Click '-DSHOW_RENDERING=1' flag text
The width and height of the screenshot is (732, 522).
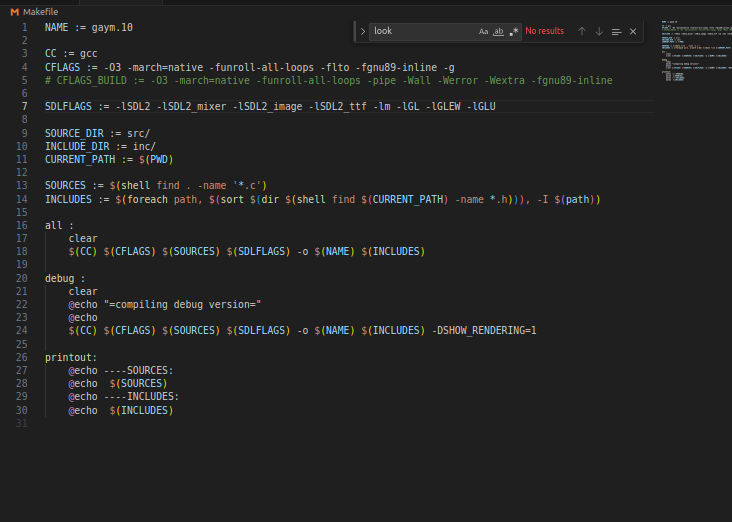click(x=484, y=331)
